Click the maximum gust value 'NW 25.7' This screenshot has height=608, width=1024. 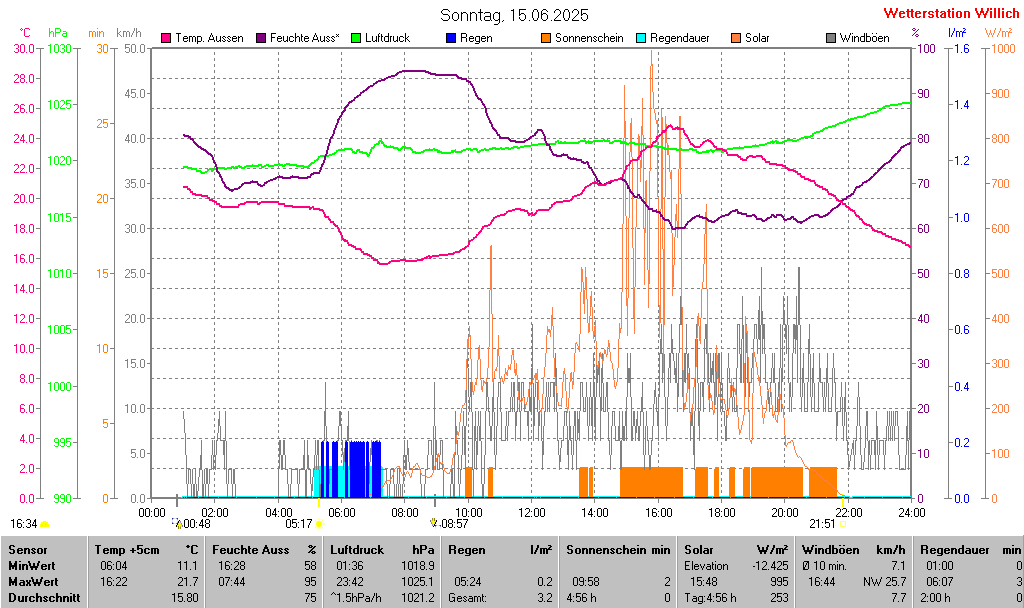(885, 582)
